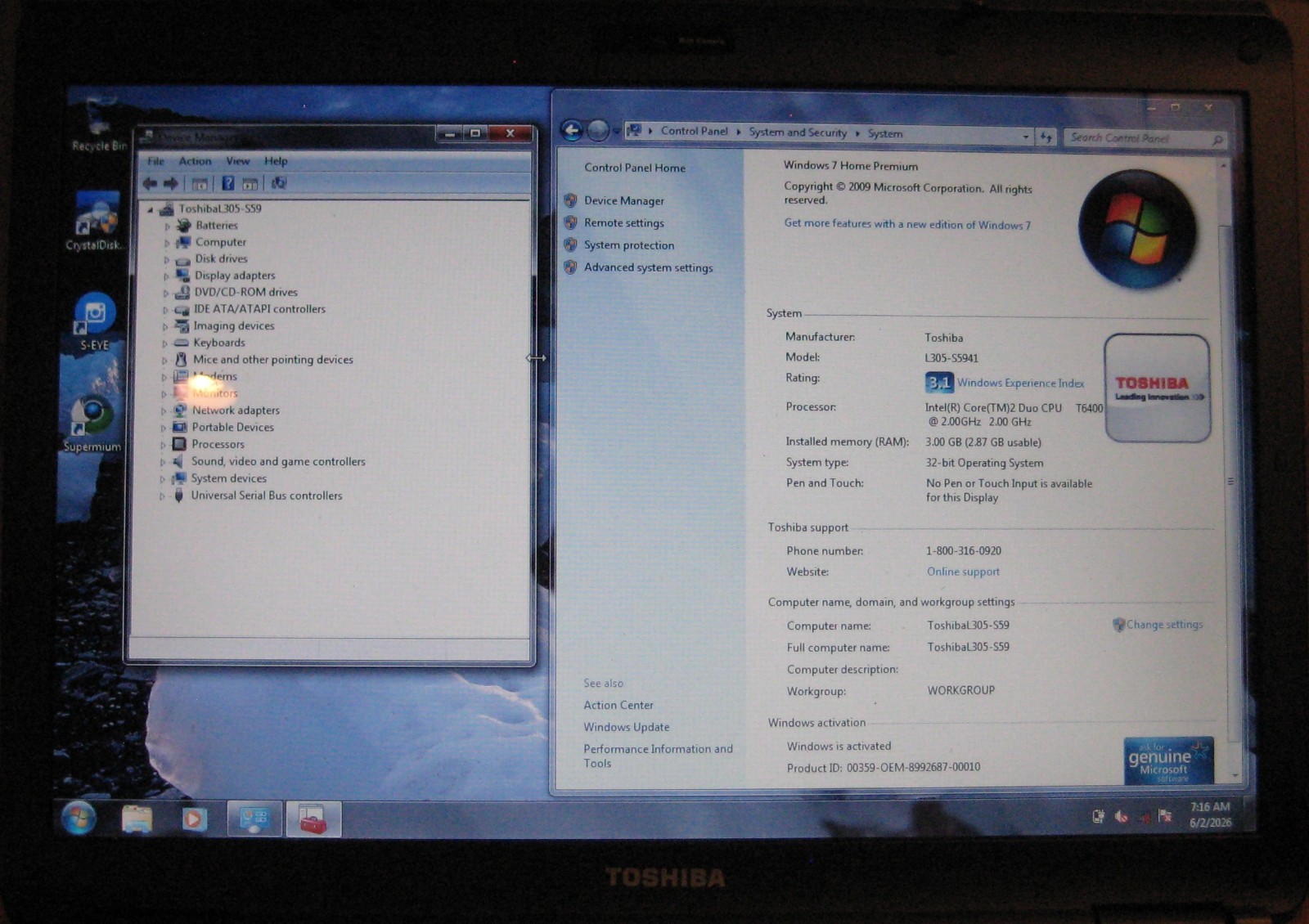Select Mice and other pointing devices item
Viewport: 1309px width, 924px height.
coord(273,360)
